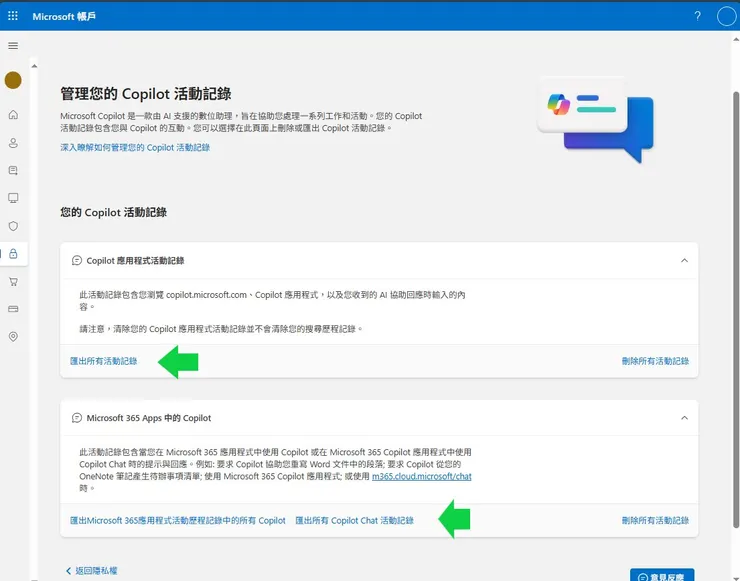The width and height of the screenshot is (740, 581).
Task: Click the 意見反應 feedback button
Action: tap(662, 575)
